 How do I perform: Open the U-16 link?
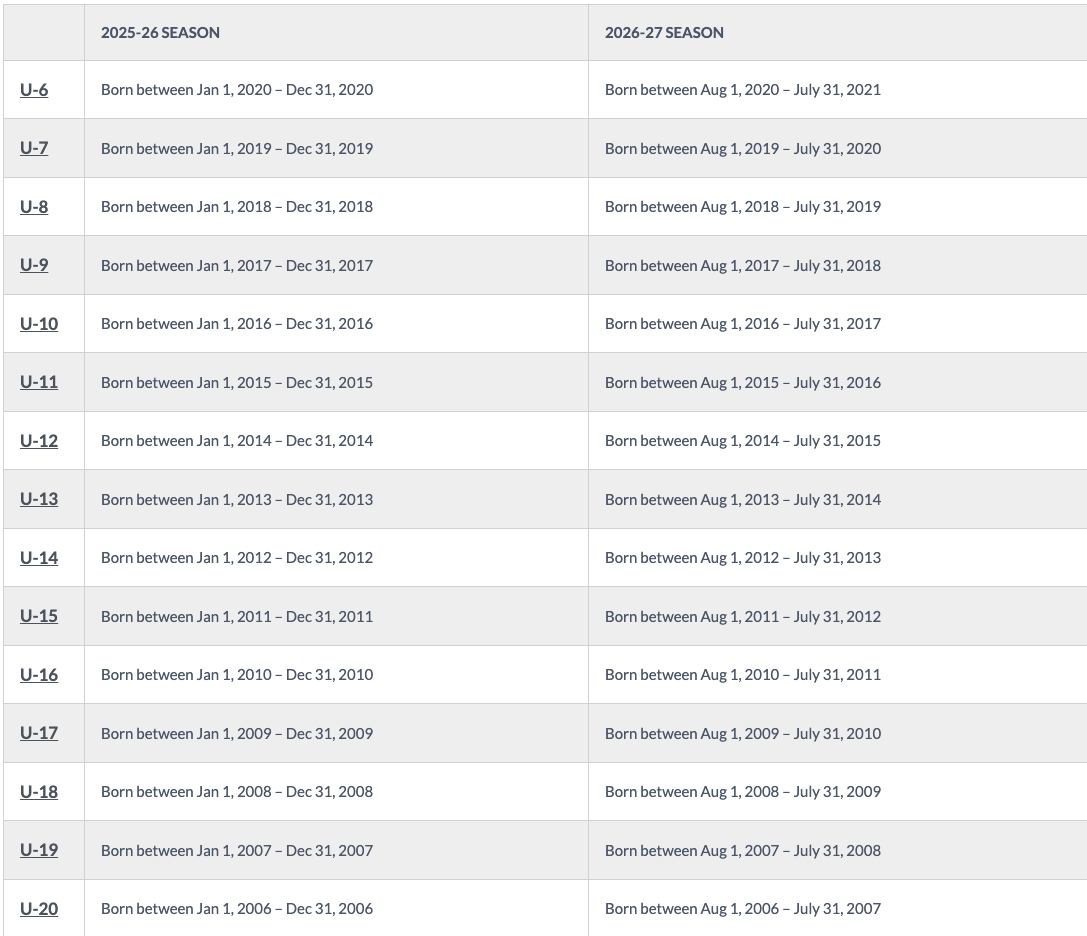click(39, 675)
